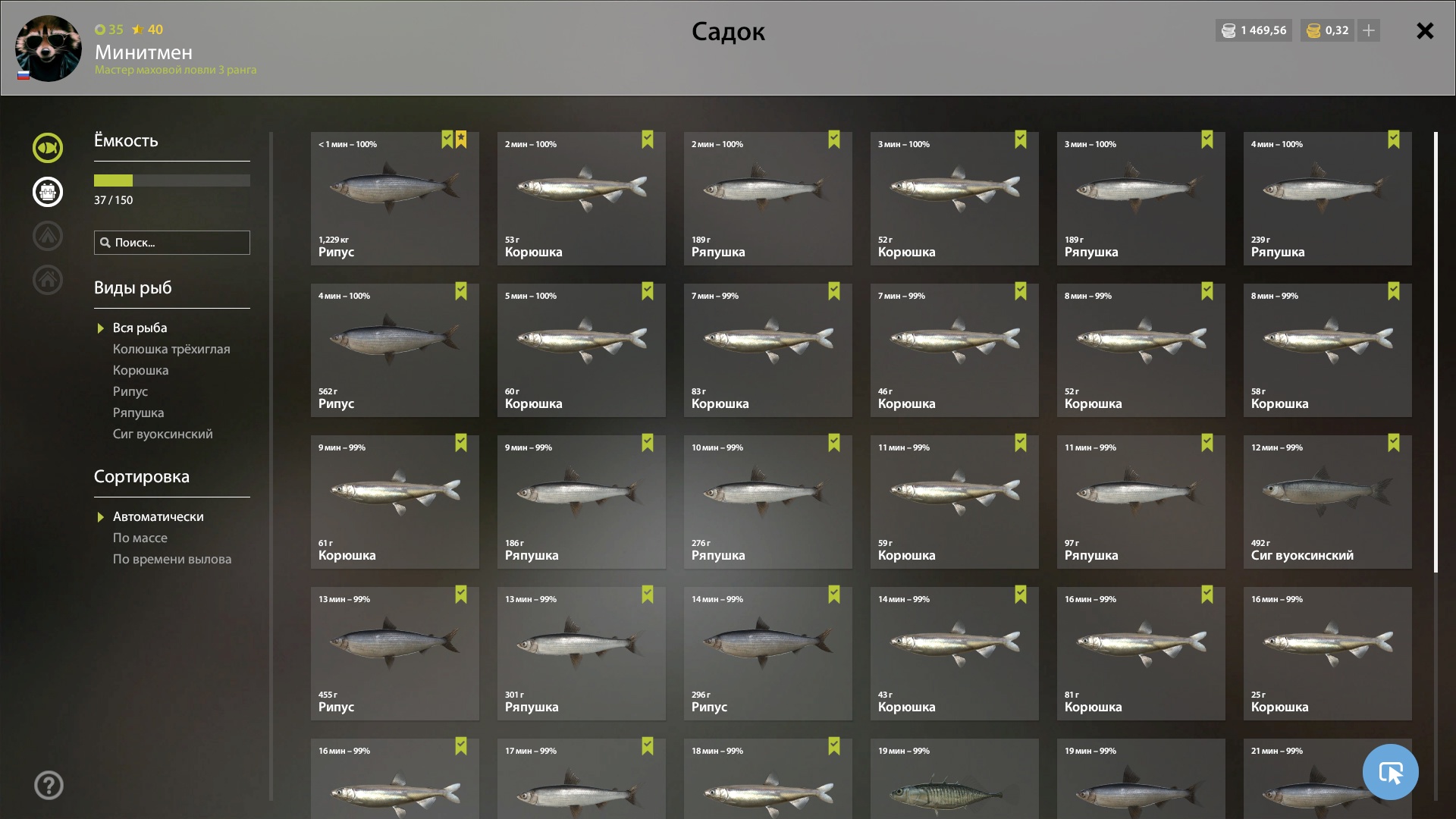The width and height of the screenshot is (1456, 819).
Task: Select sorting По времени вылова
Action: 172,559
